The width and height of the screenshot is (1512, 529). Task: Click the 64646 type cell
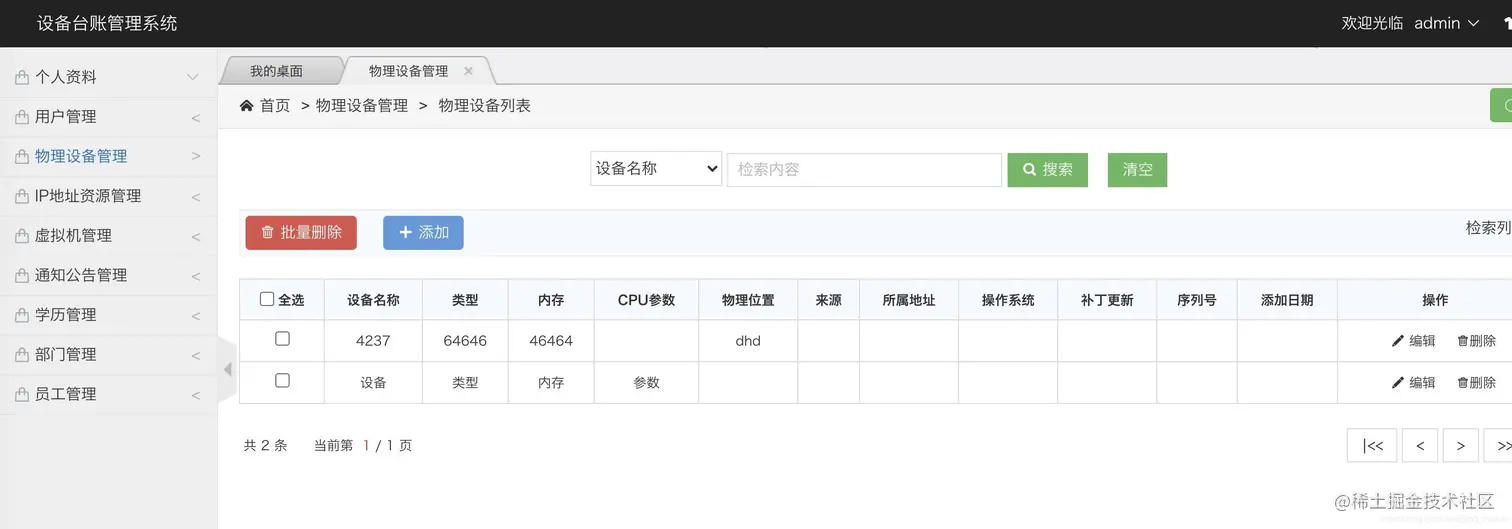465,341
